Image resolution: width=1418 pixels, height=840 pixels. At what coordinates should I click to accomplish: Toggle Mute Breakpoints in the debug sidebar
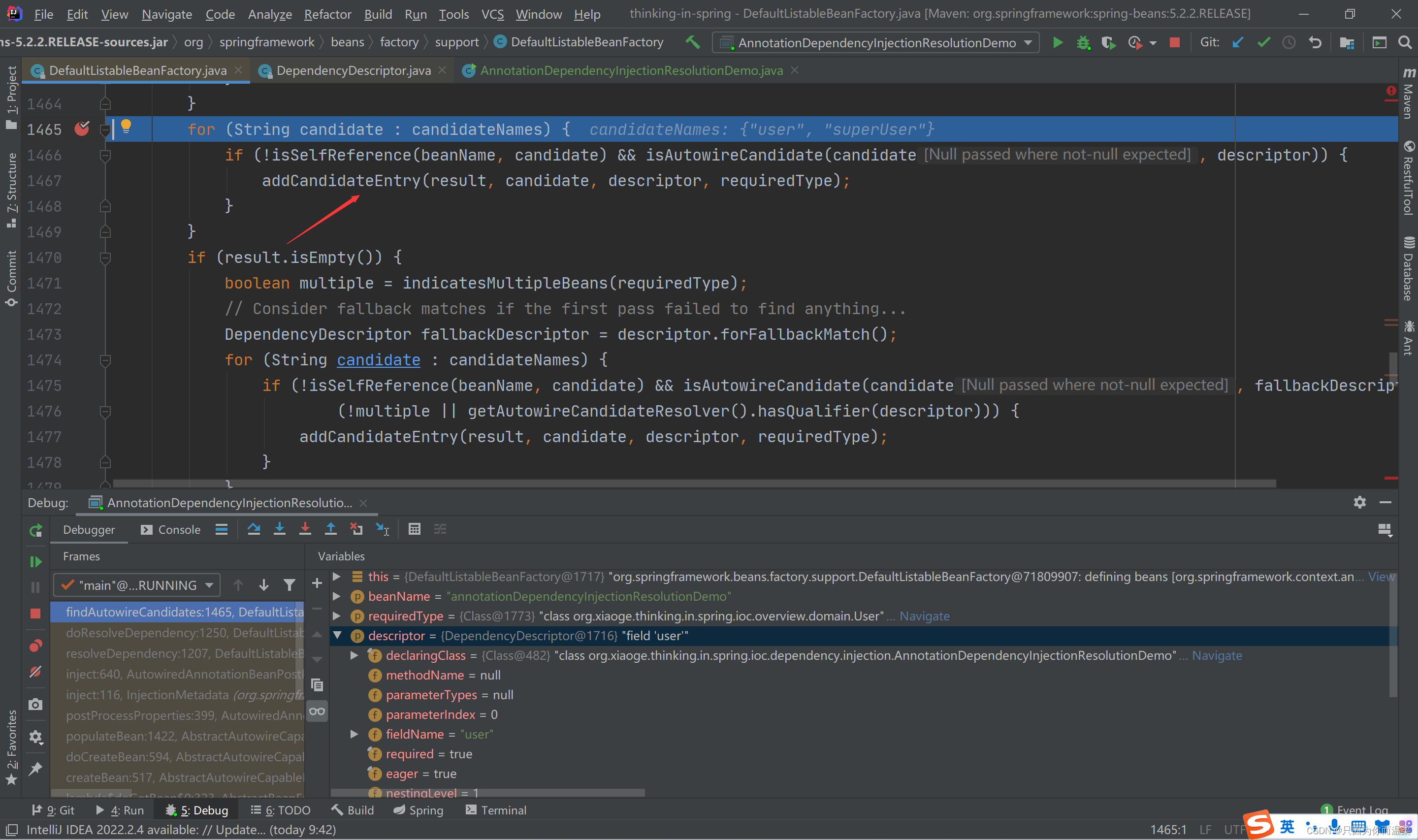point(35,672)
